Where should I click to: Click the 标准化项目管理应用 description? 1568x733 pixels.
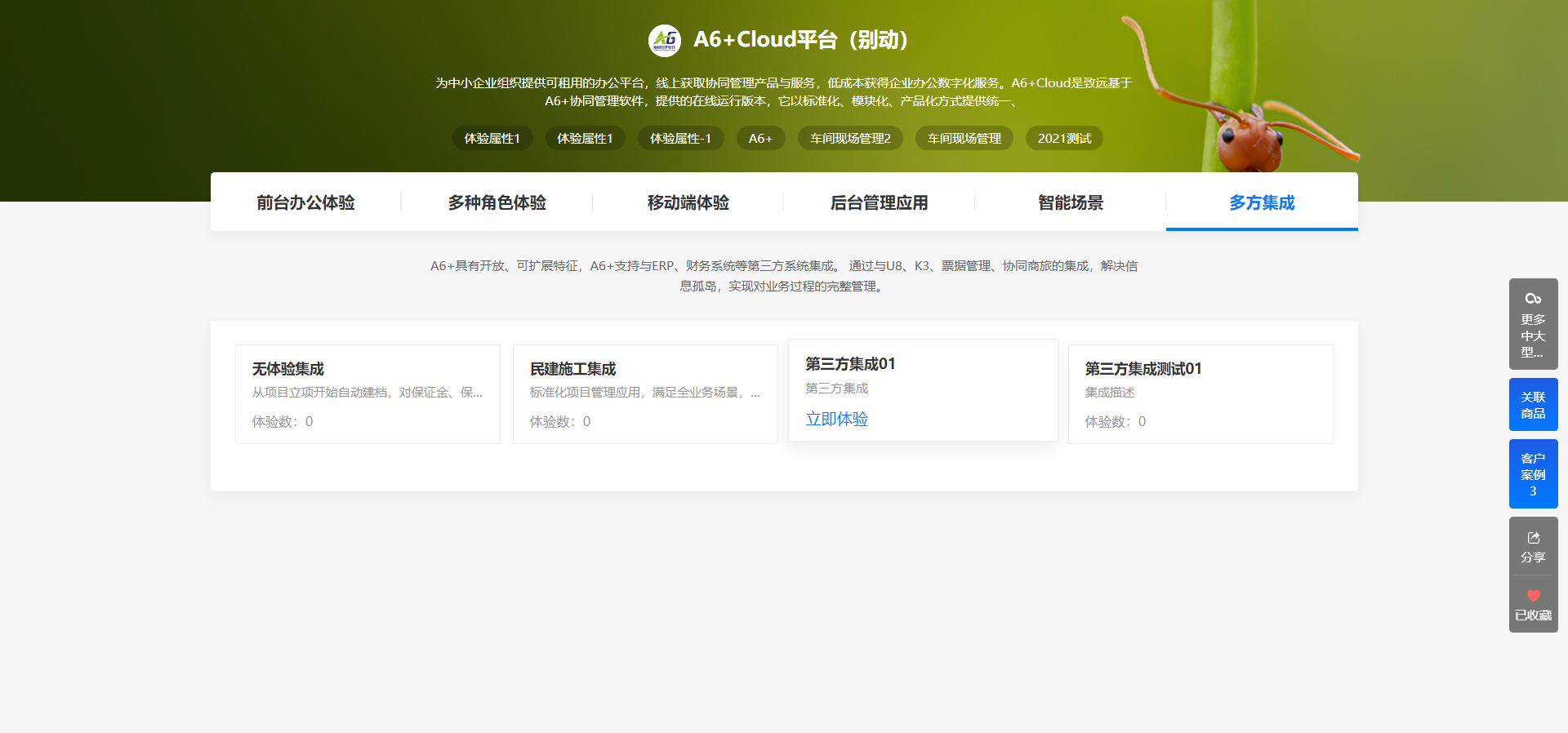pos(645,393)
